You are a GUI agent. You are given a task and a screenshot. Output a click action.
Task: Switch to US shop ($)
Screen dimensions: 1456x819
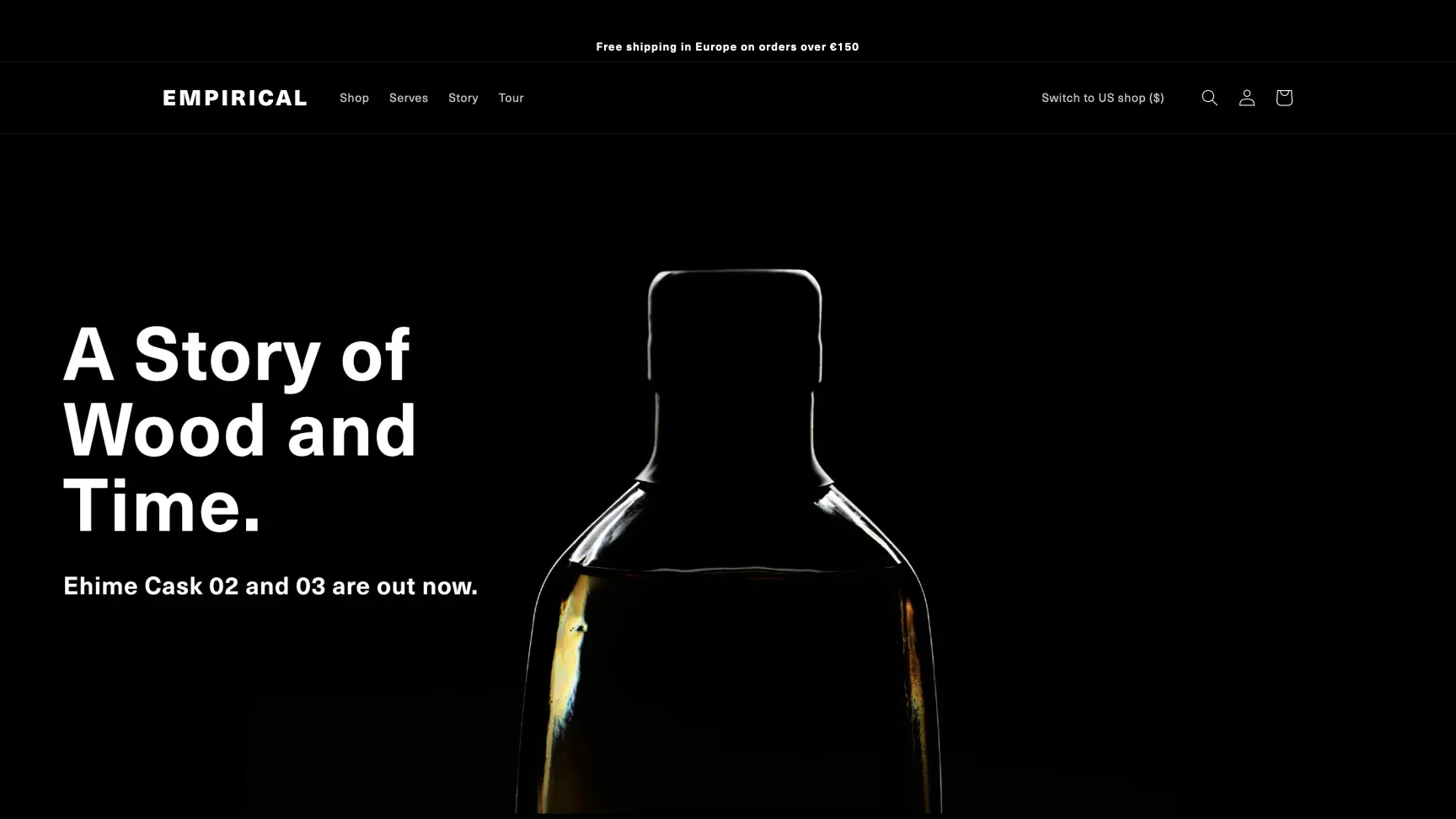pyautogui.click(x=1102, y=98)
